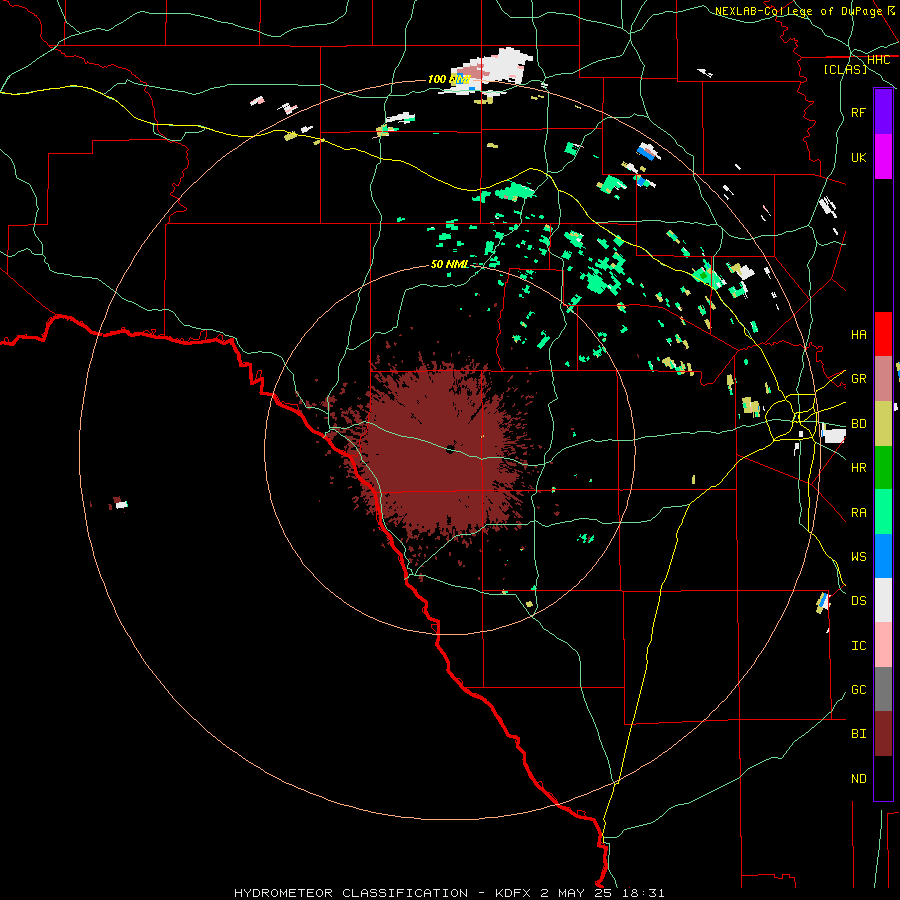Click the "GC" legend label
The height and width of the screenshot is (900, 900).
coord(859,690)
